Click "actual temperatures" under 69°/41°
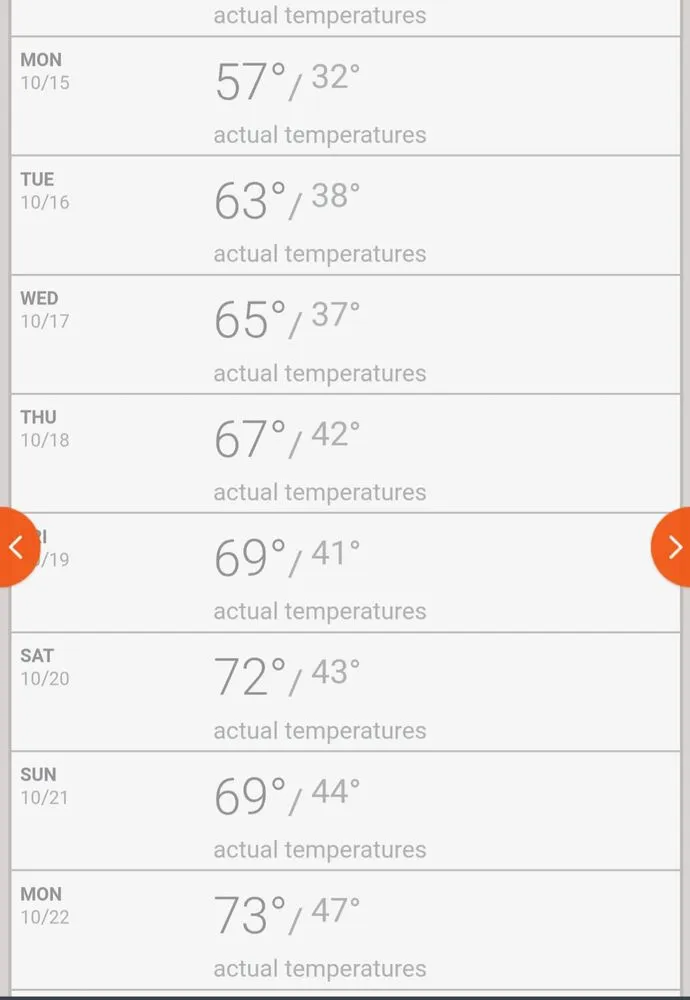This screenshot has height=1000, width=690. tap(320, 611)
